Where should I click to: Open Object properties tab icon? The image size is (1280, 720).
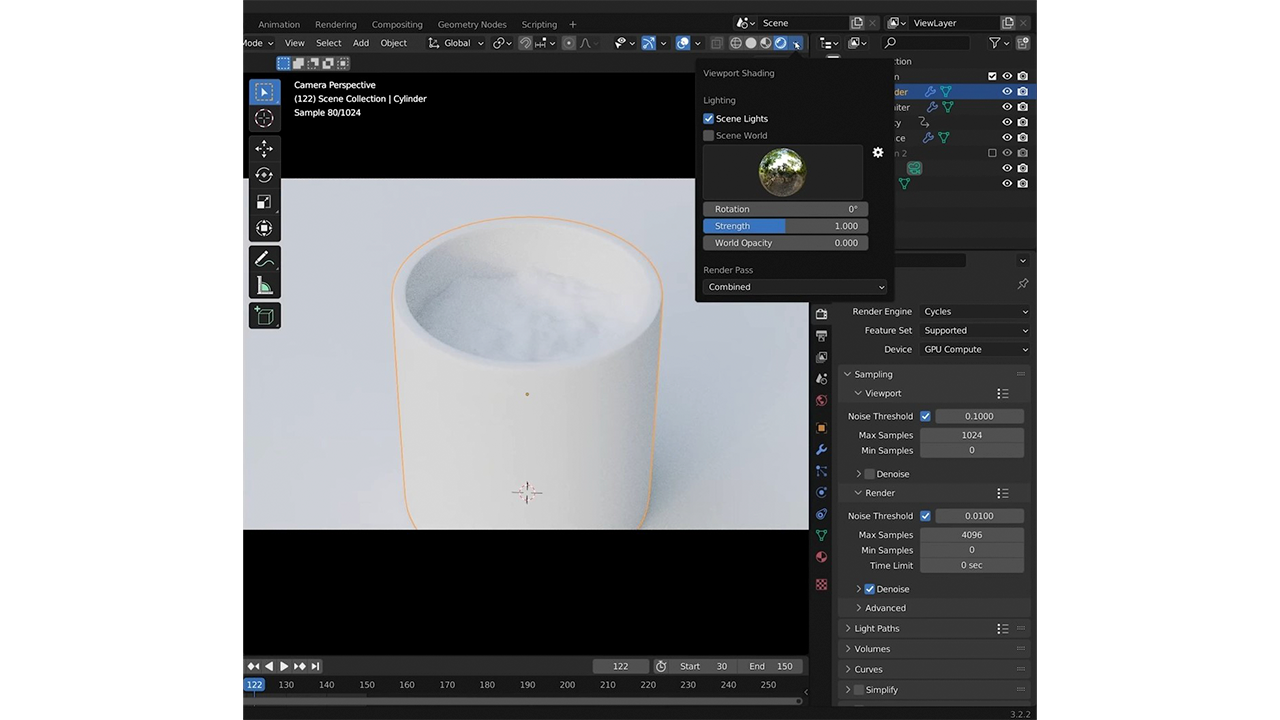pos(821,428)
